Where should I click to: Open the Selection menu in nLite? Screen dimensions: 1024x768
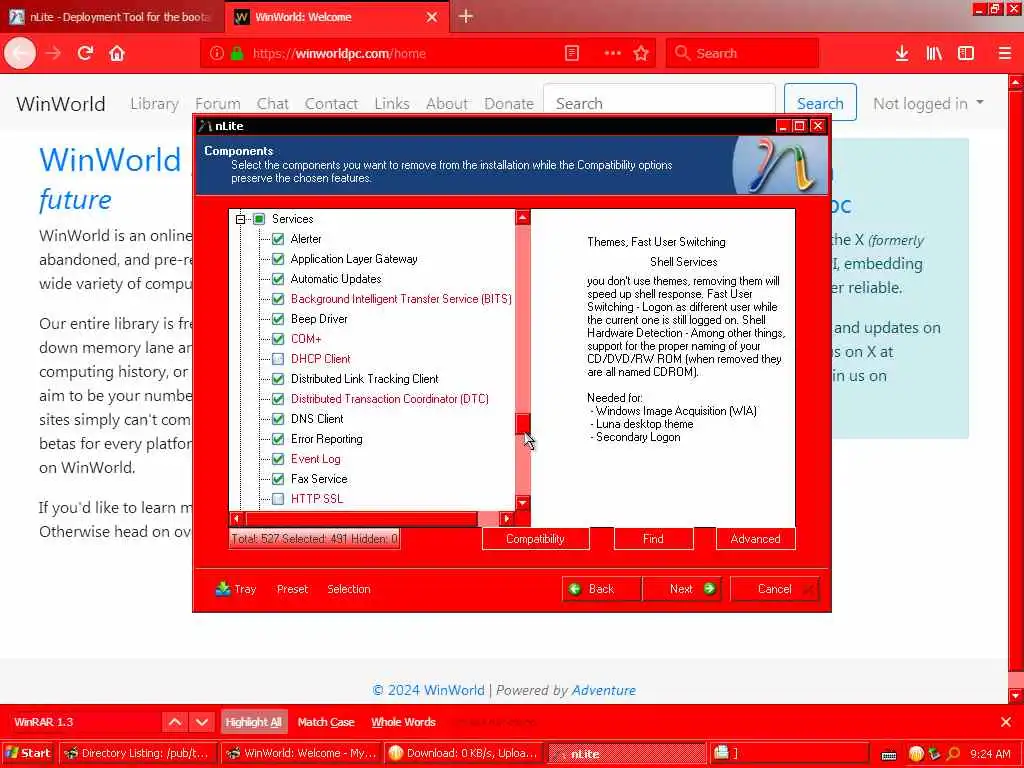[349, 589]
